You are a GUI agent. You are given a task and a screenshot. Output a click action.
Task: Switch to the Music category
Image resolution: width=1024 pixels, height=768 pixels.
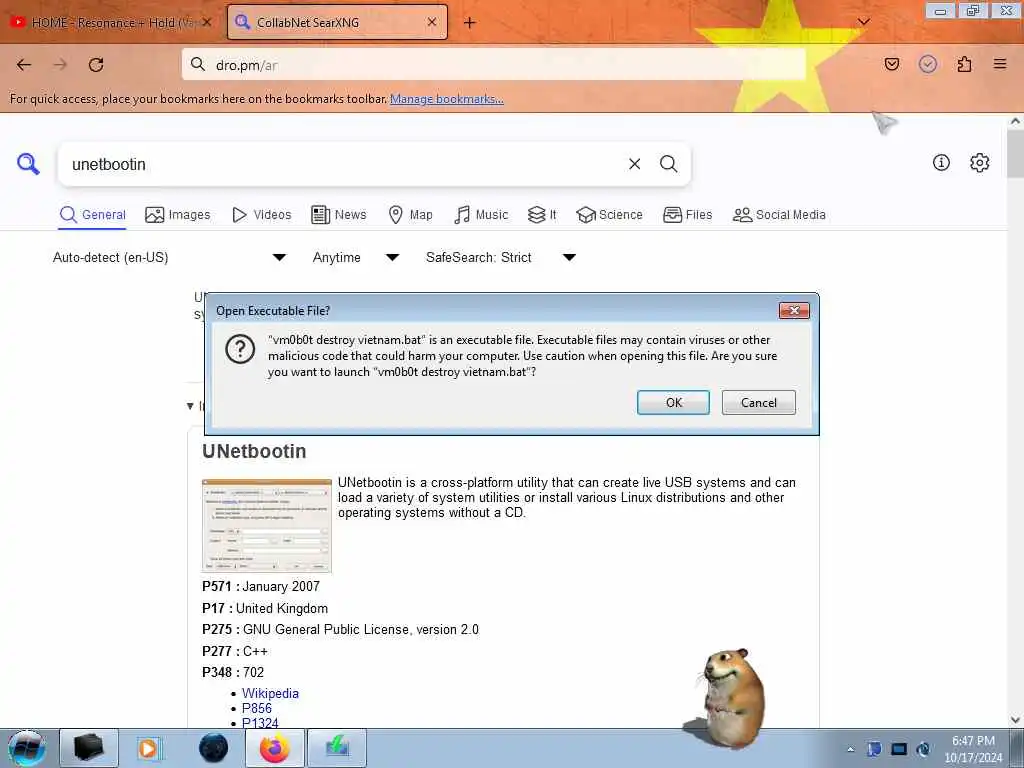[x=481, y=215]
